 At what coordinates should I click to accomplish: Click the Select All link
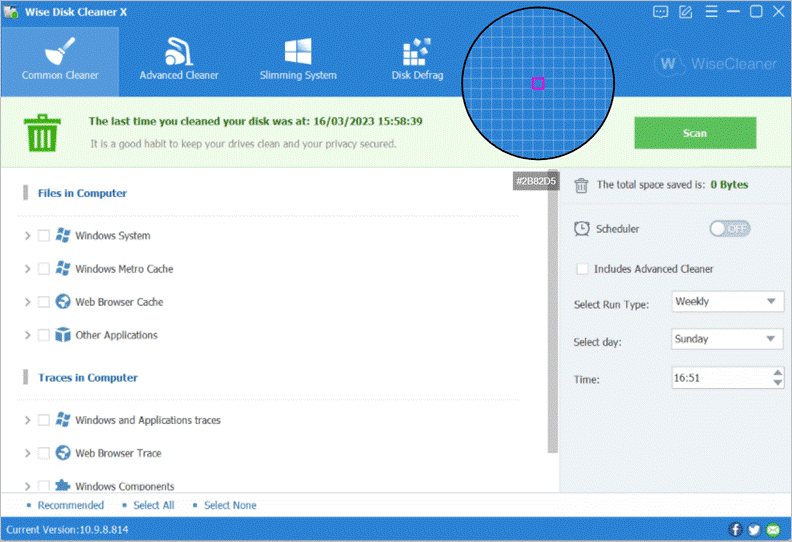(154, 505)
